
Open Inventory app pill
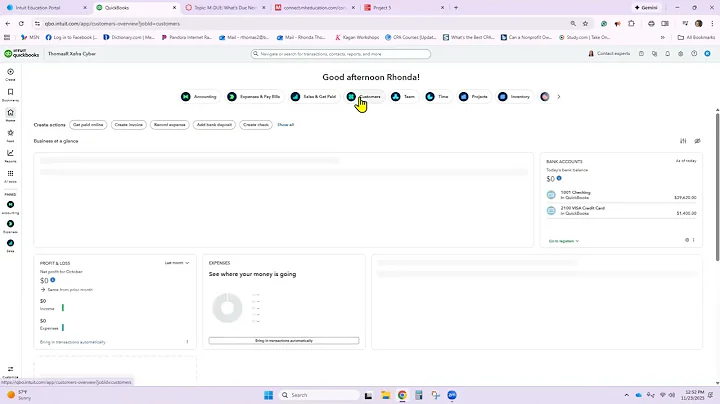515,96
